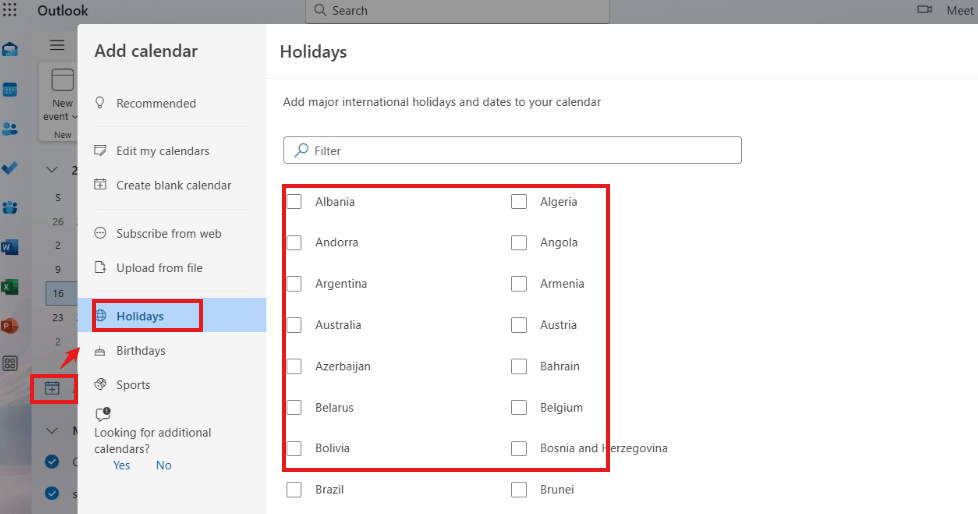Launch Excel from the app rail
The width and height of the screenshot is (978, 514).
click(x=10, y=287)
